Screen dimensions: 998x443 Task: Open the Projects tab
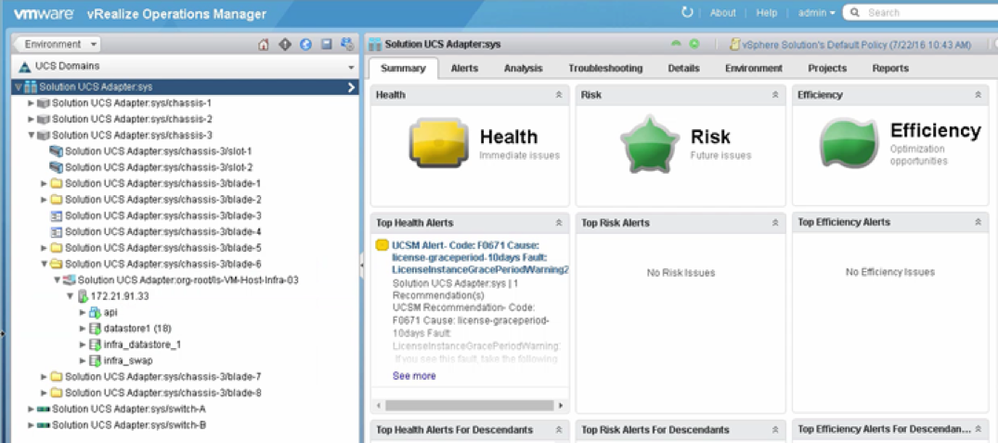[x=827, y=68]
